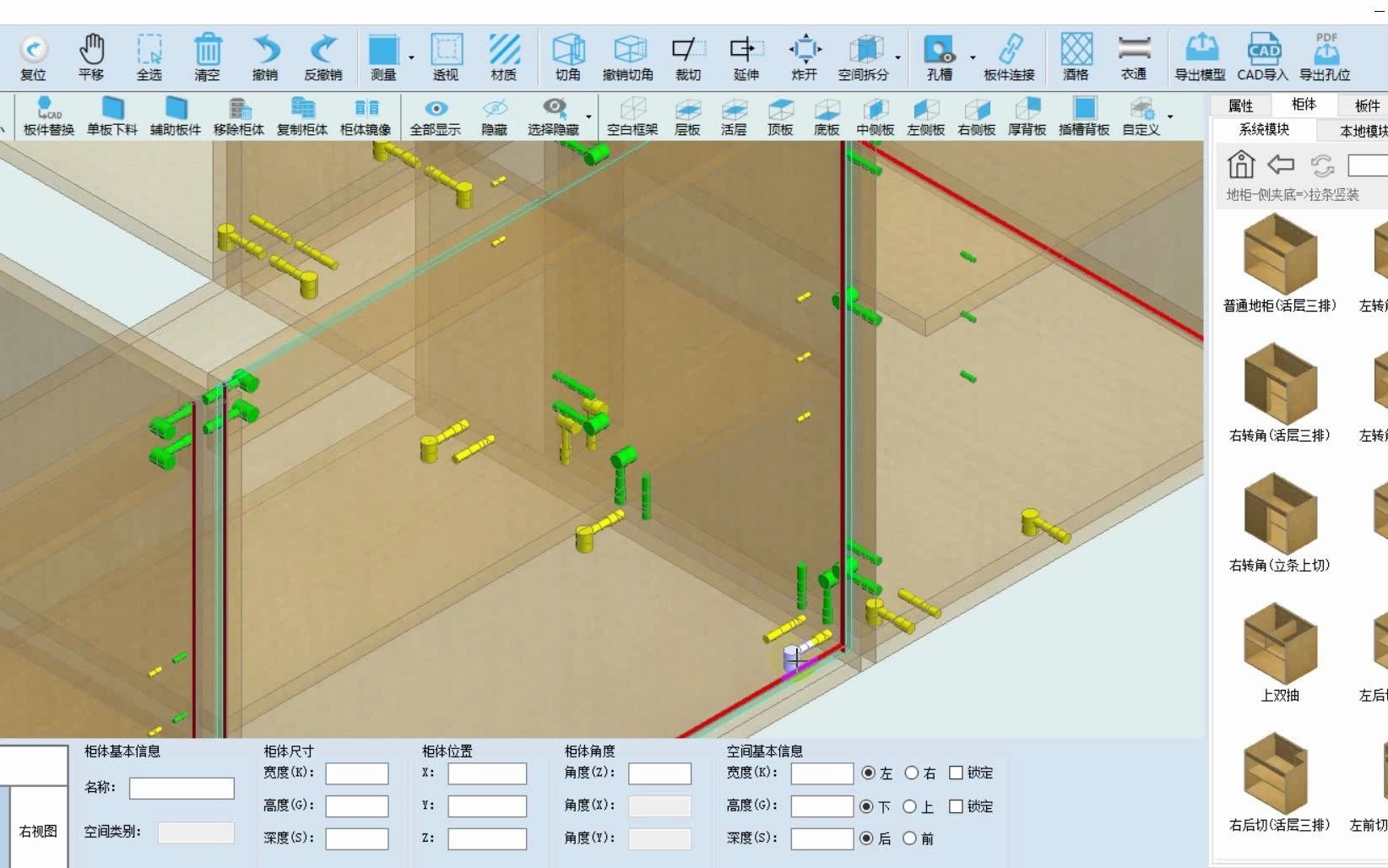Select the 上 height anchor radio
The height and width of the screenshot is (868, 1388).
tap(909, 806)
